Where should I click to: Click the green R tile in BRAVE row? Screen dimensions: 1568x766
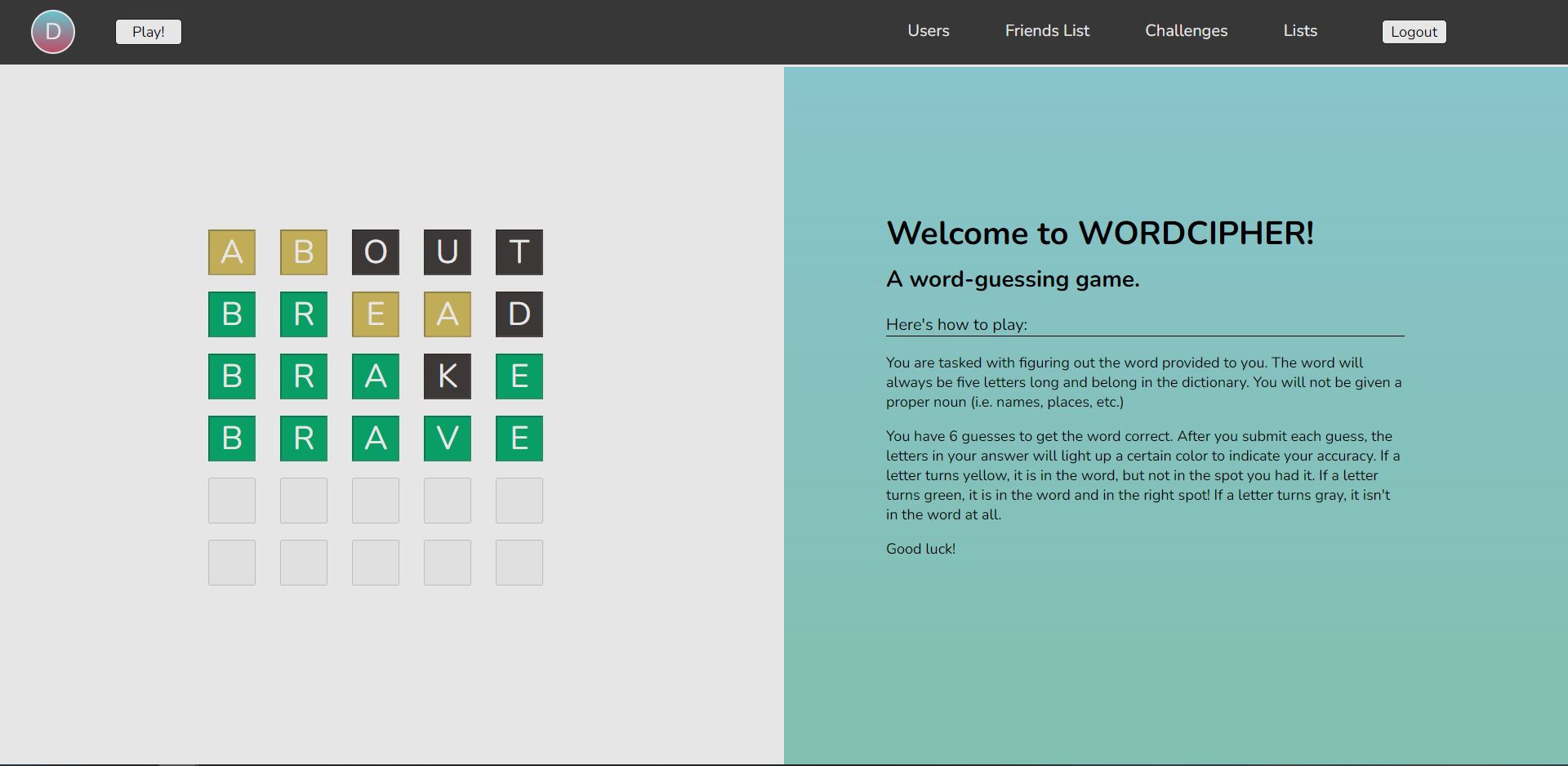[303, 439]
